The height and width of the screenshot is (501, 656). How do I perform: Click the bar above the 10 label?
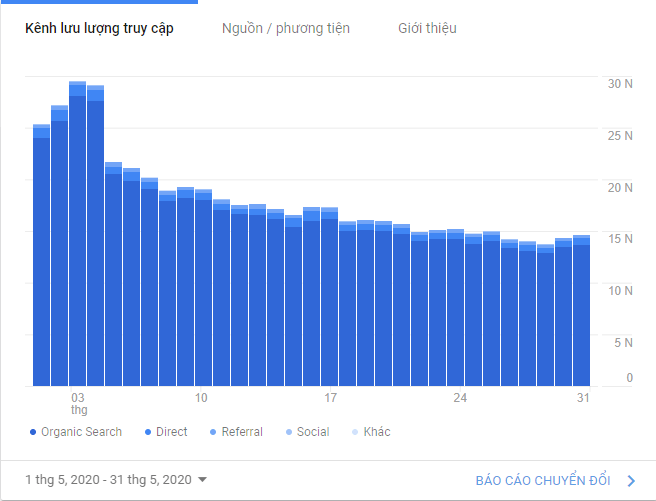click(203, 287)
